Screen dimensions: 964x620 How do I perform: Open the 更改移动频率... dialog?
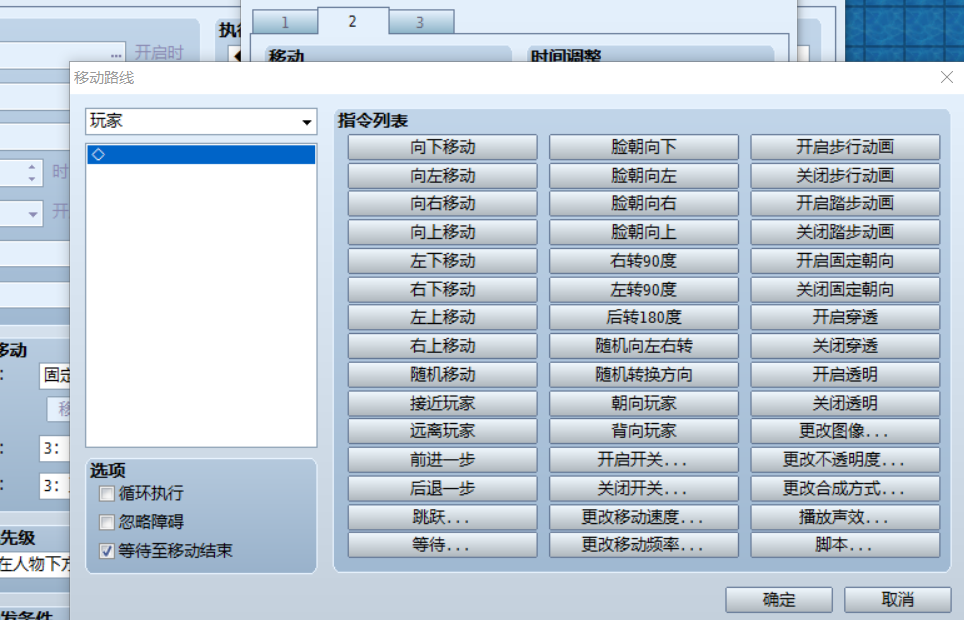tap(644, 545)
